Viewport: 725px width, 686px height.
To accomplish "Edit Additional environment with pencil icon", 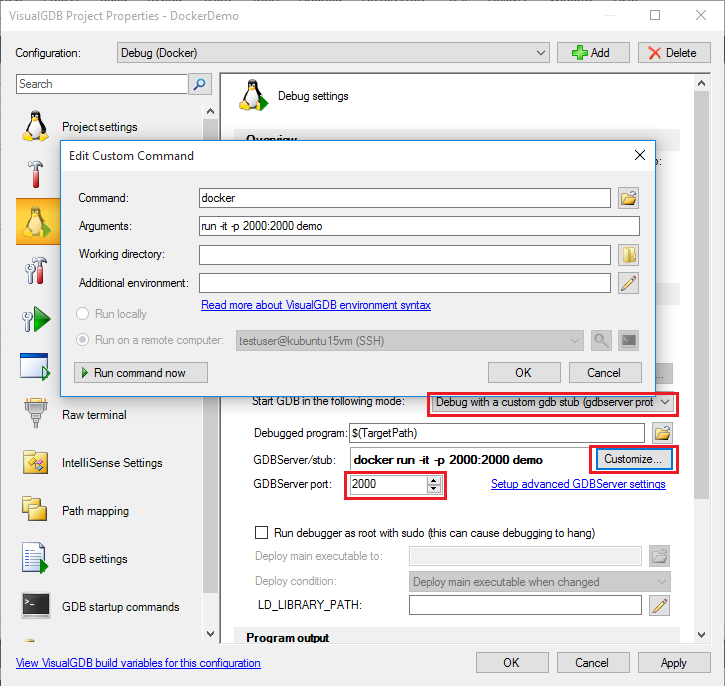I will click(628, 283).
